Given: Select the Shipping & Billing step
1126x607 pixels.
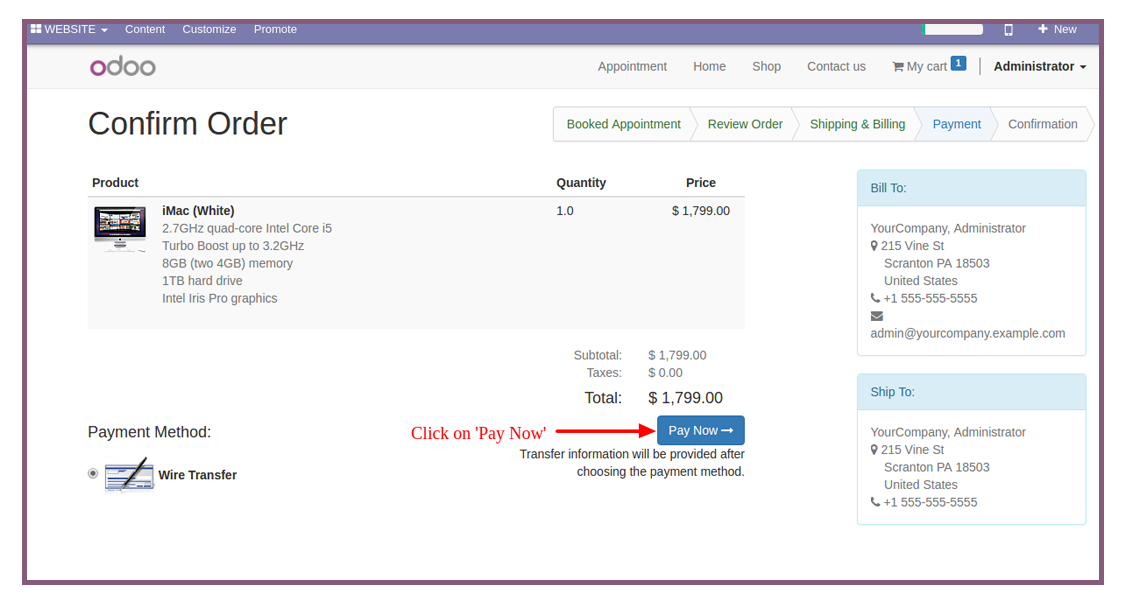Looking at the screenshot, I should [857, 124].
